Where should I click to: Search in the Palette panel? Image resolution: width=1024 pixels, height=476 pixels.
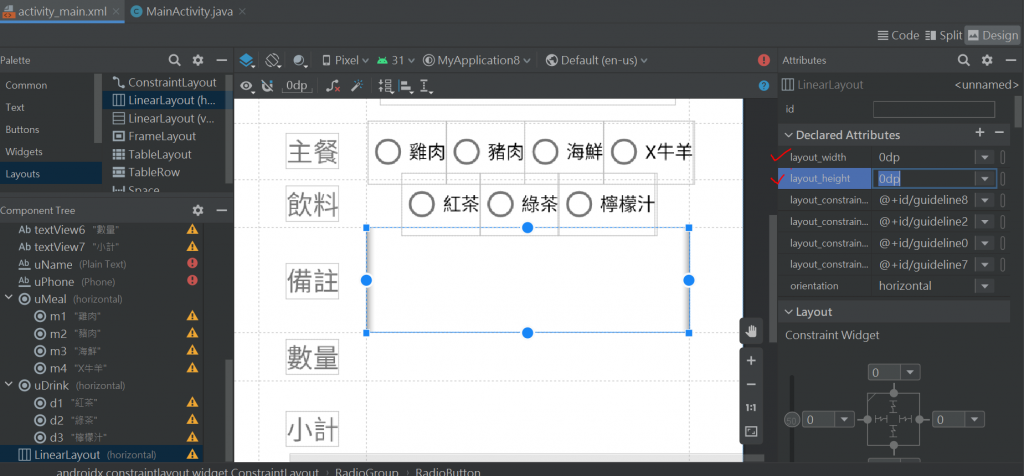(x=174, y=60)
